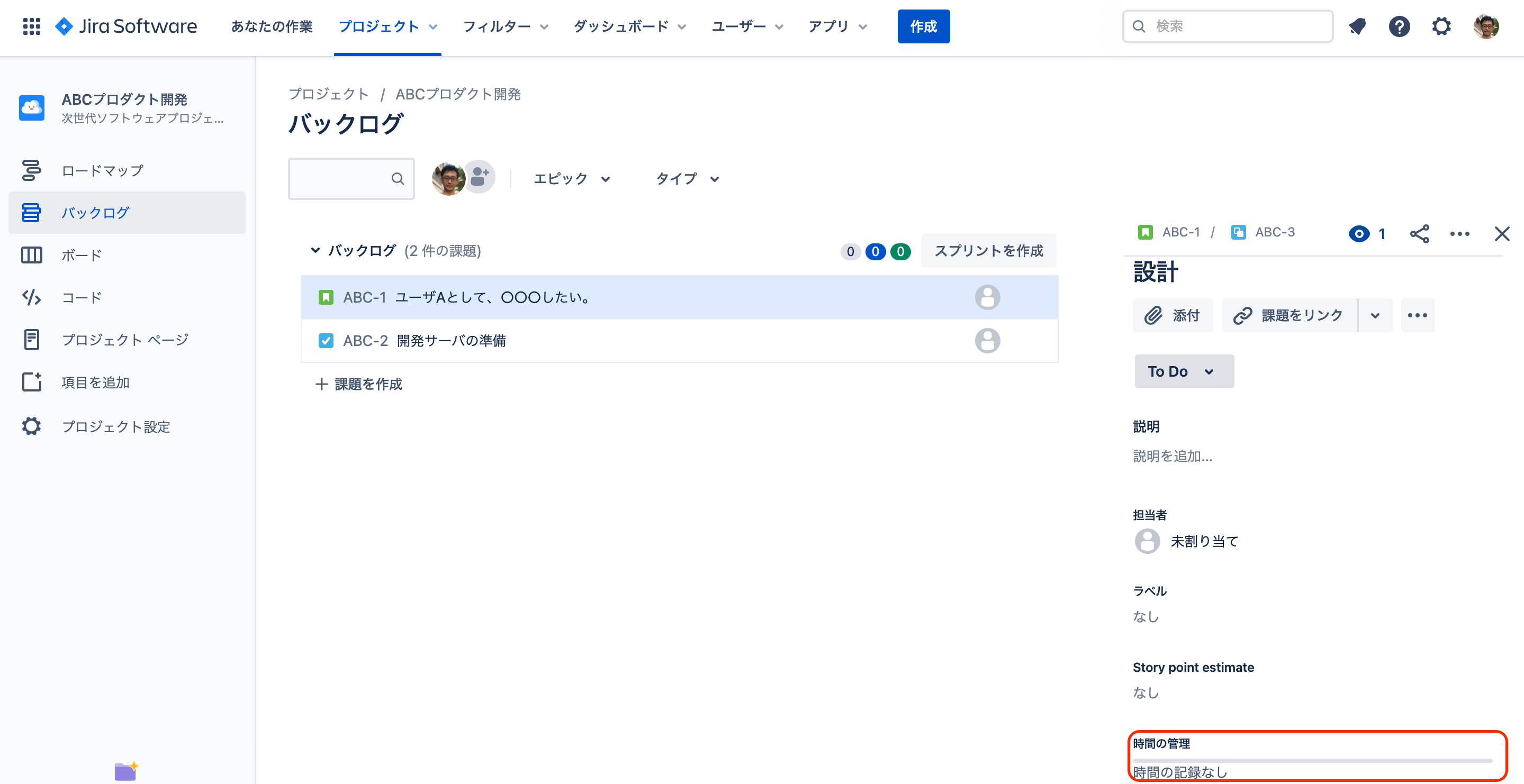
Task: Select the ロードマップ icon in the sidebar
Action: click(x=31, y=170)
